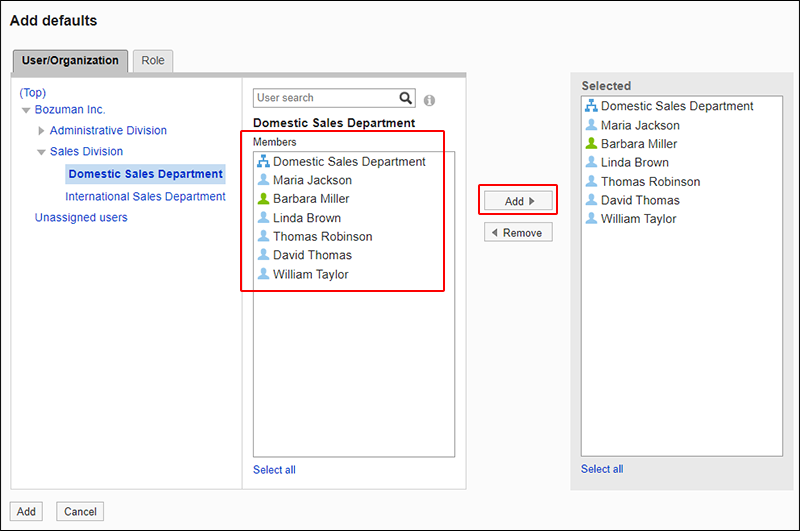The image size is (800, 531).
Task: Click David Thomas's user icon in Members list
Action: click(263, 255)
